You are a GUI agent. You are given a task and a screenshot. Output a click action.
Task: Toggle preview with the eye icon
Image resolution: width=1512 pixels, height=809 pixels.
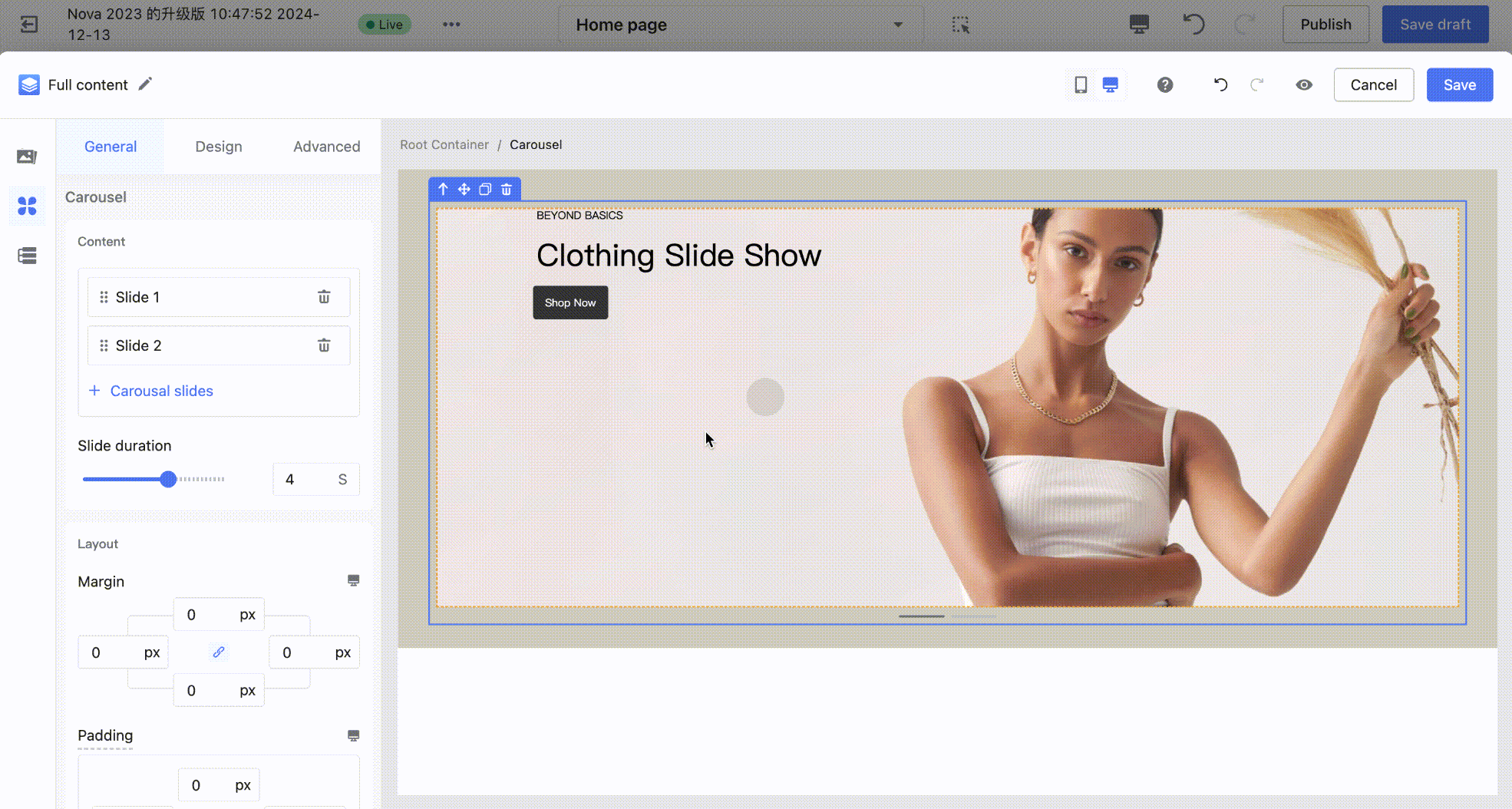(1304, 85)
